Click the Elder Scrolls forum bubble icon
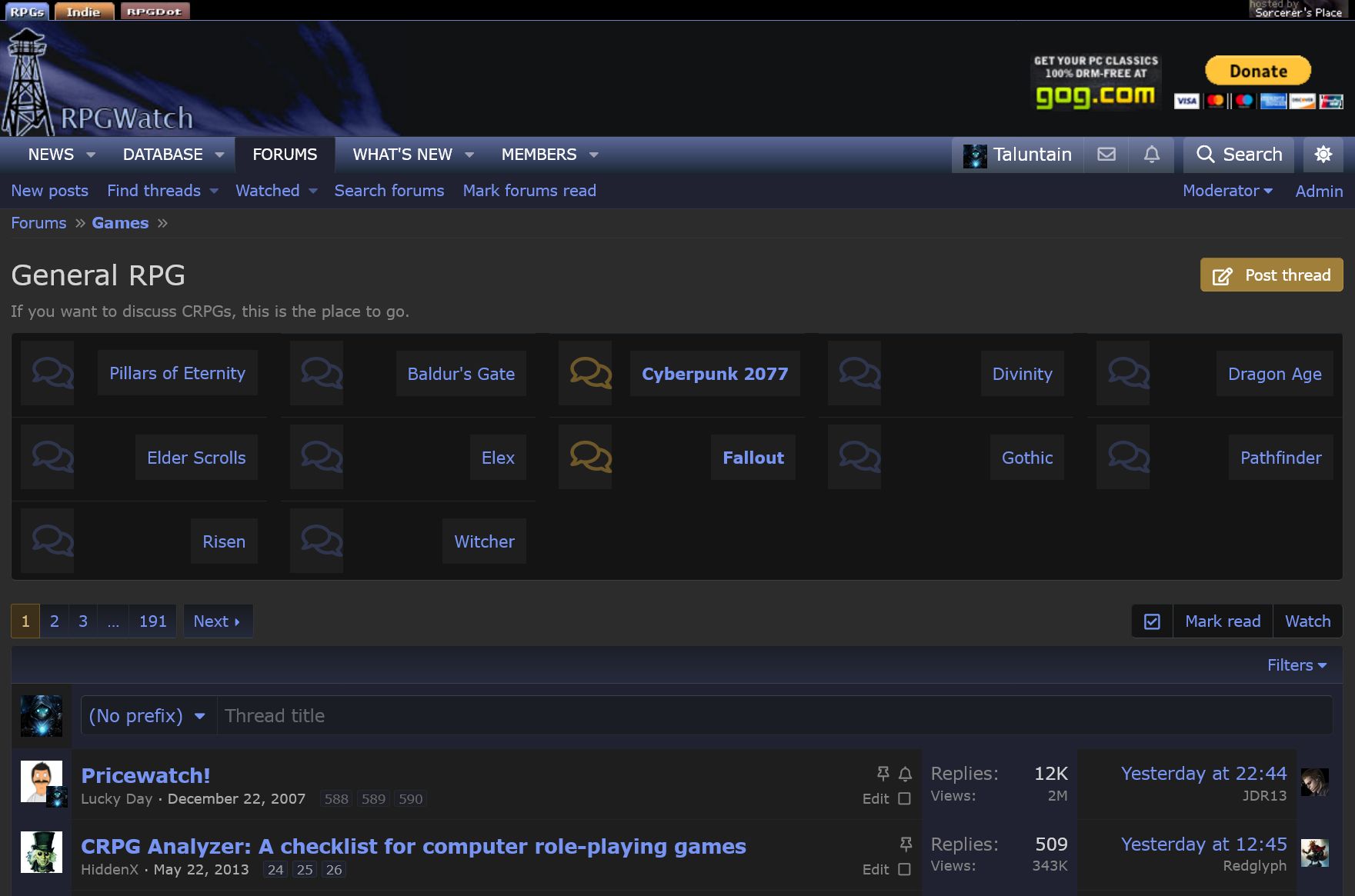The width and height of the screenshot is (1355, 896). tap(53, 457)
